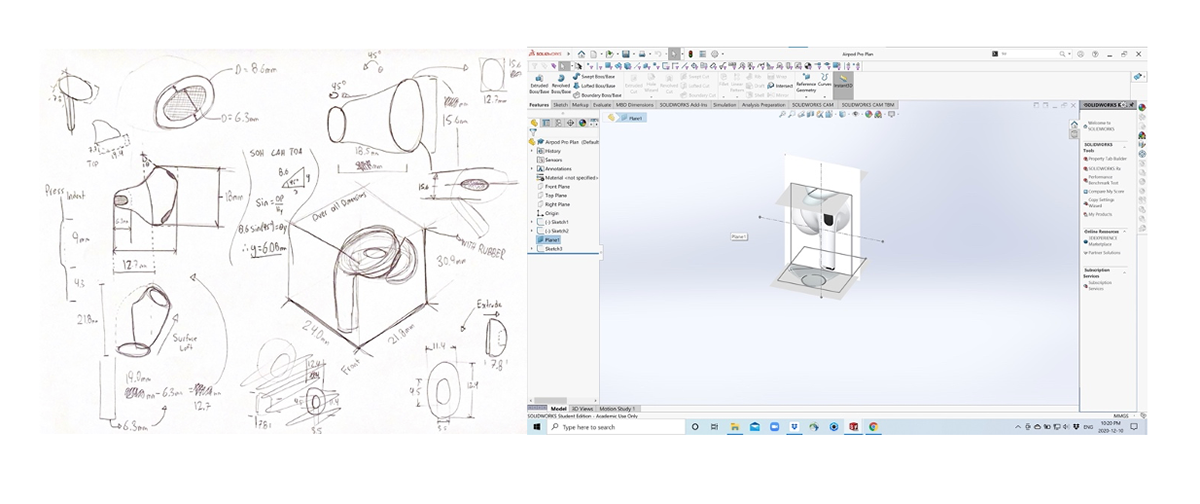Expand the Annotations folder
The height and width of the screenshot is (504, 1200).
532,169
